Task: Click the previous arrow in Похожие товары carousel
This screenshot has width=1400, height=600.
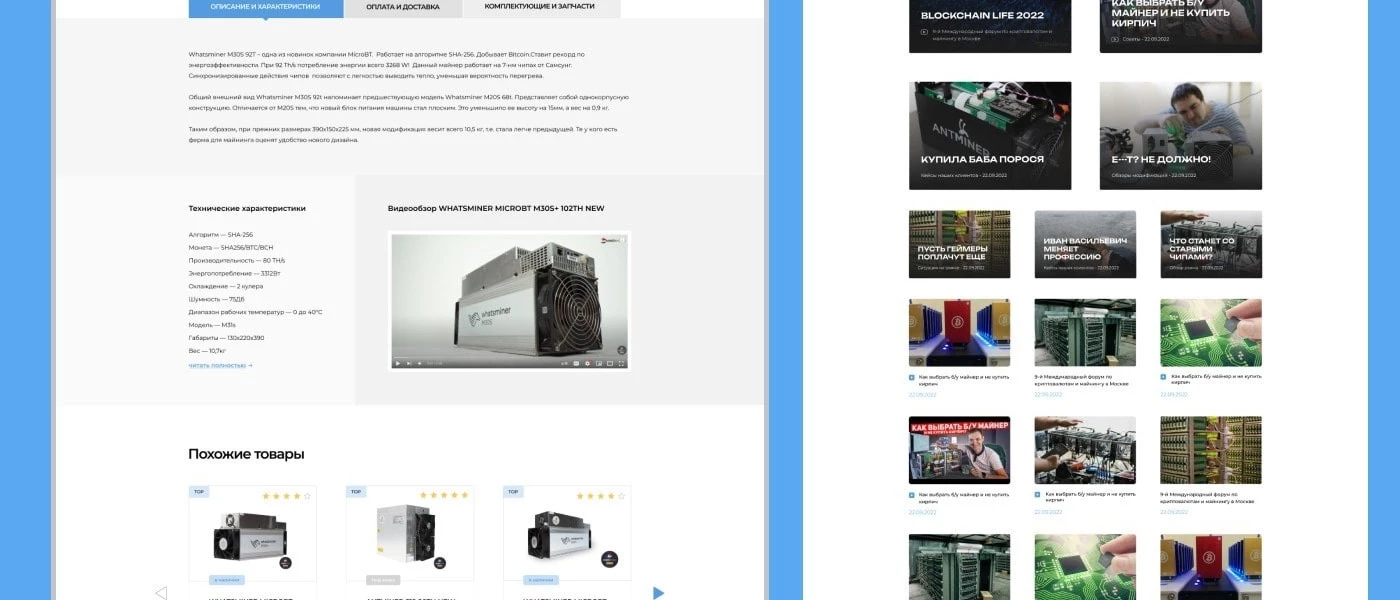Action: tap(160, 592)
